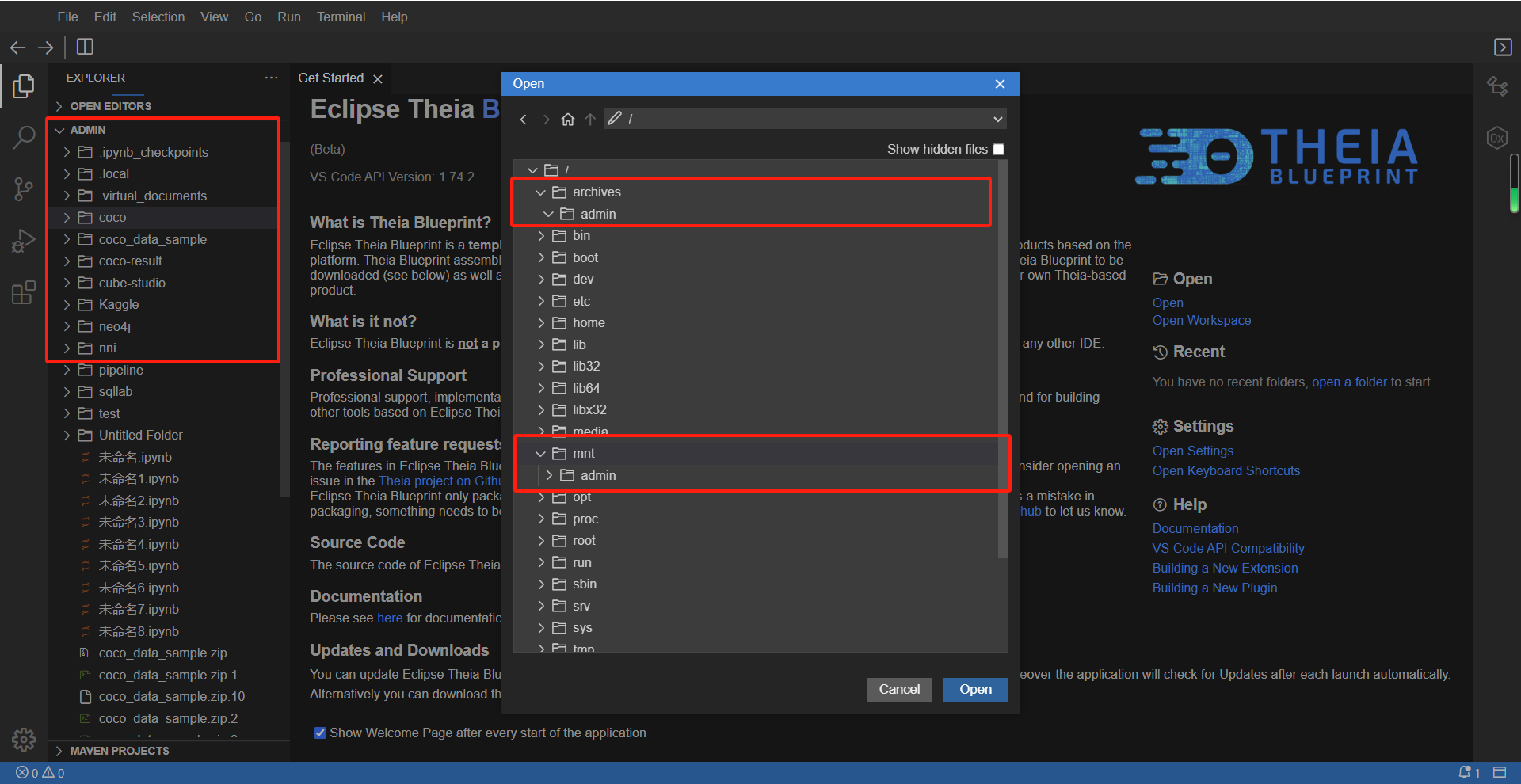Expand the Kaggle folder in Explorer
This screenshot has width=1521, height=784.
click(x=67, y=305)
